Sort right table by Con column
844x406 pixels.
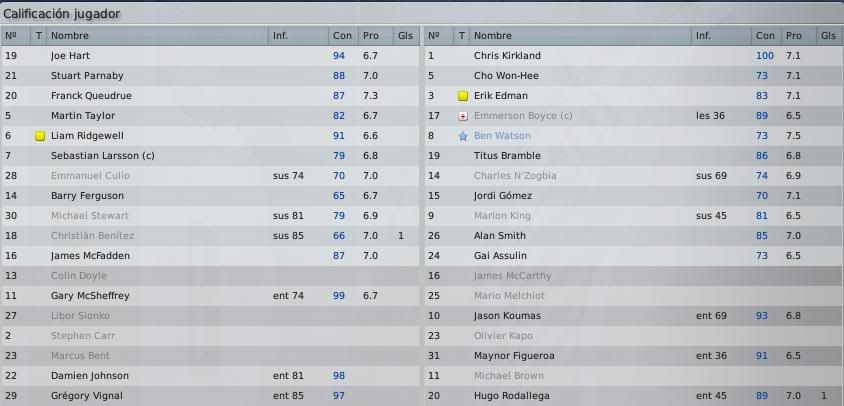click(765, 36)
